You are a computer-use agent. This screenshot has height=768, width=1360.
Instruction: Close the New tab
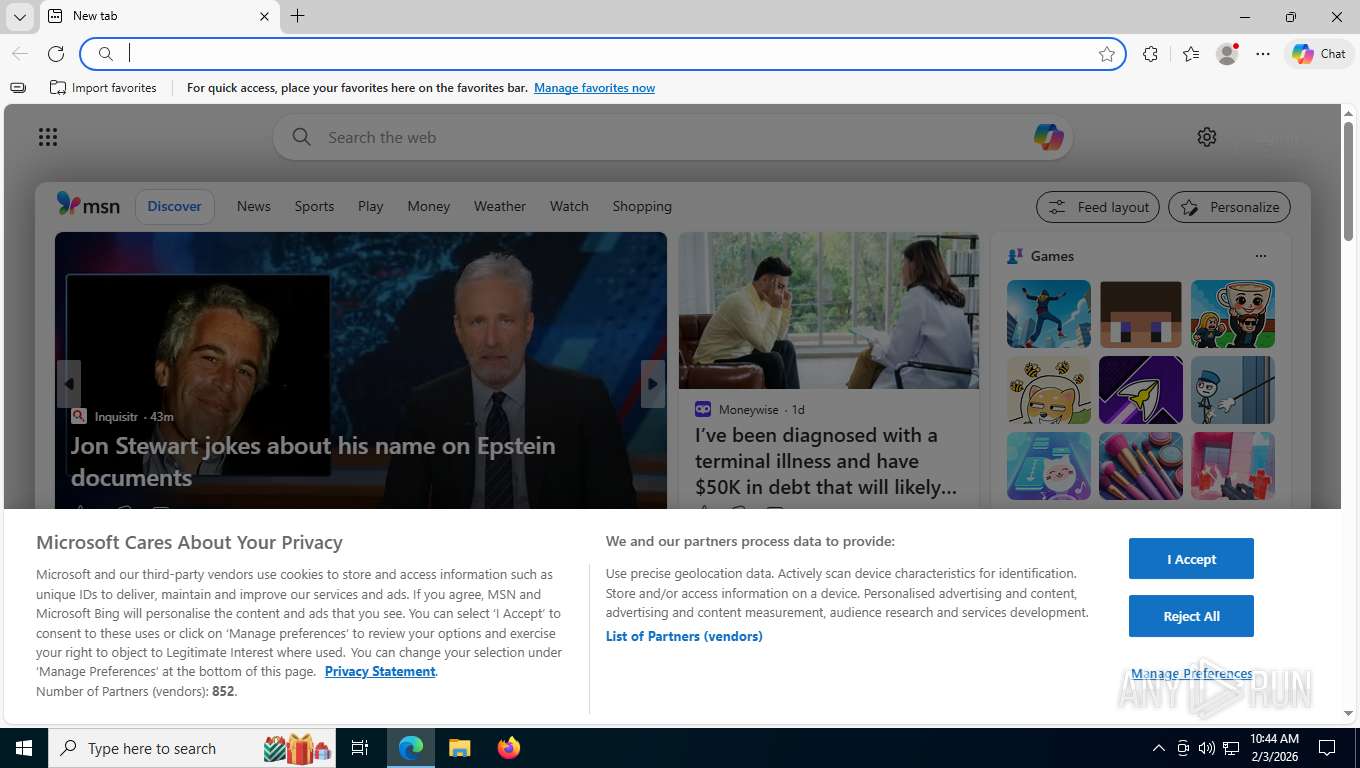point(264,16)
